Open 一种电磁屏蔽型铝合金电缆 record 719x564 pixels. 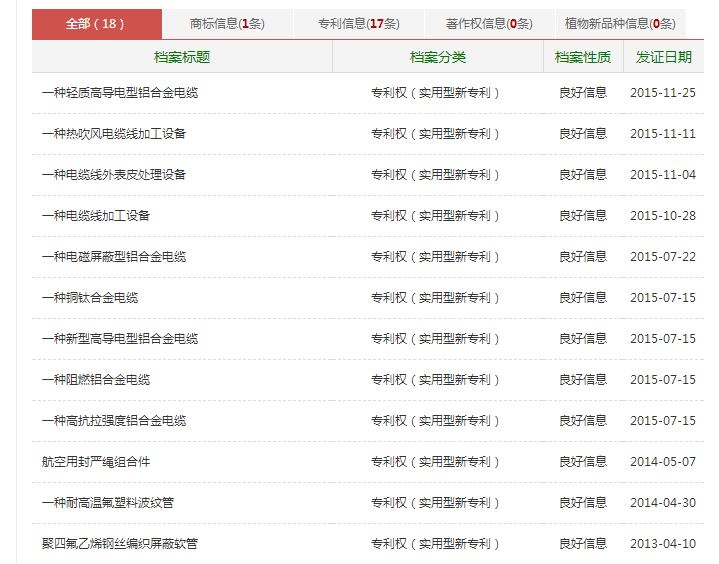coord(114,257)
